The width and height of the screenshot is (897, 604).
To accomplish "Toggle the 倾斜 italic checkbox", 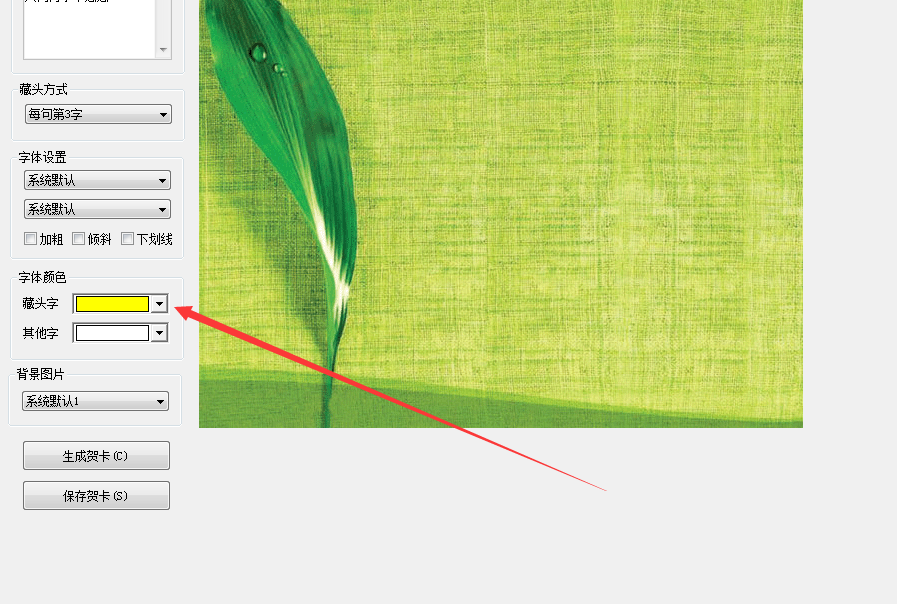I will [78, 239].
